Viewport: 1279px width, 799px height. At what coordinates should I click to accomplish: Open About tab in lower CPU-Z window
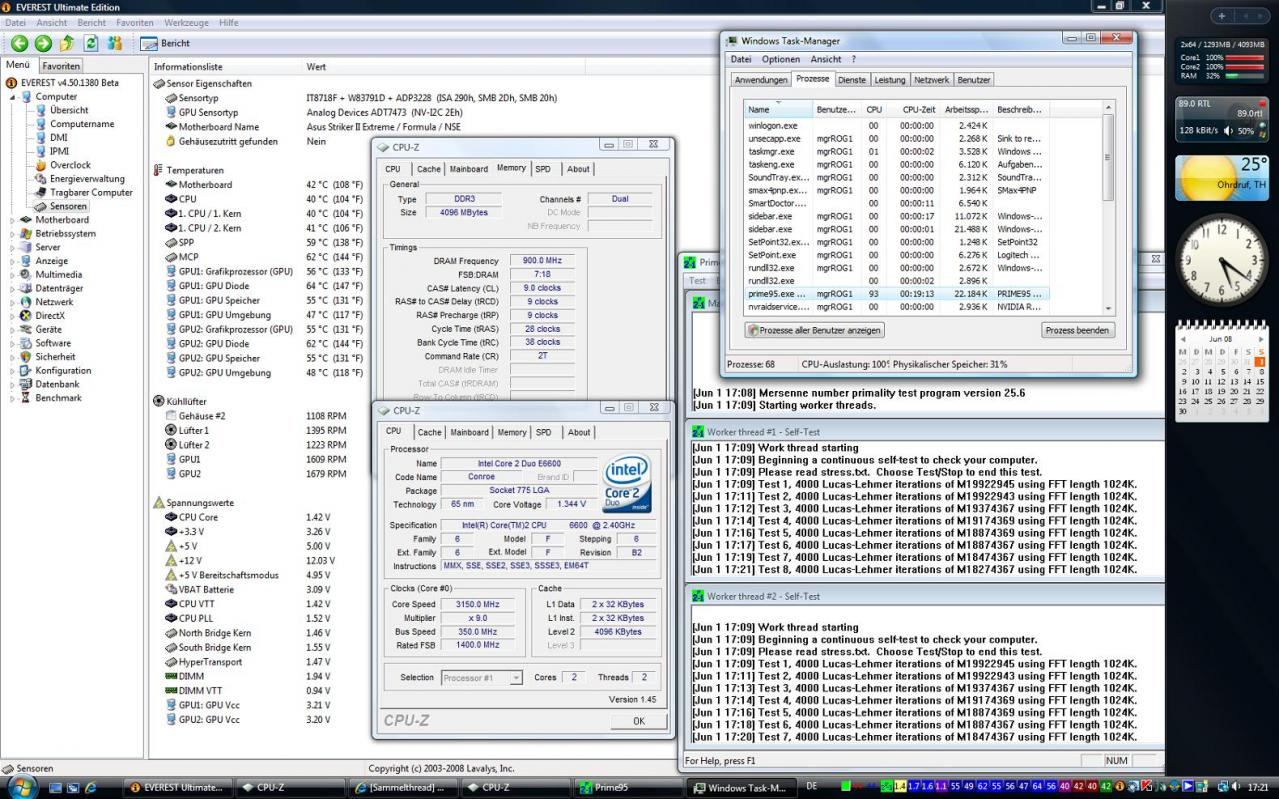pyautogui.click(x=579, y=432)
